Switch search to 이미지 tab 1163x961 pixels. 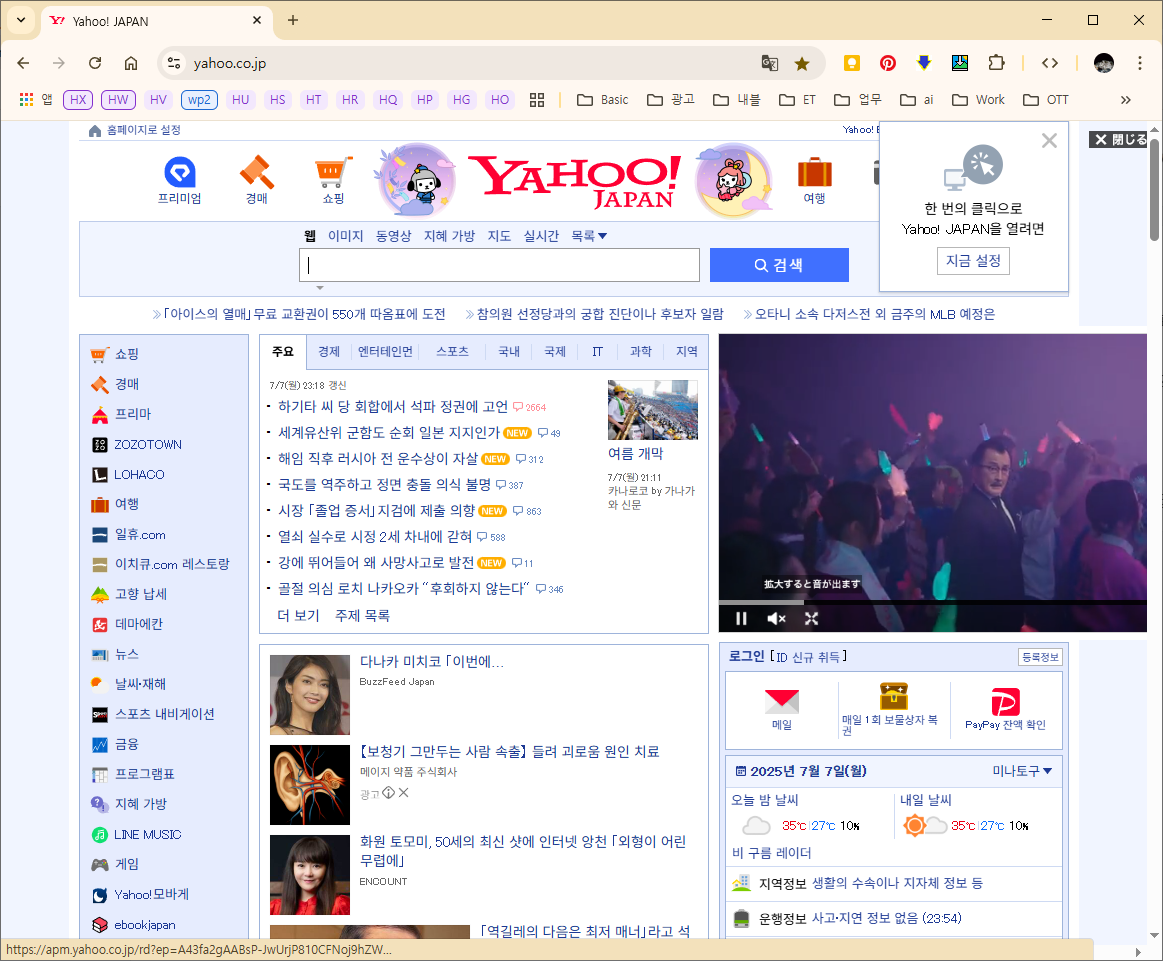click(346, 236)
